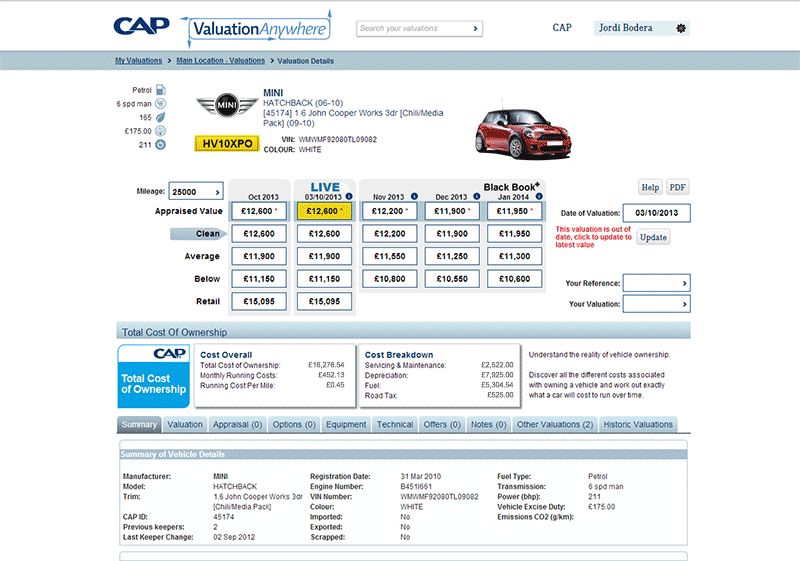Click Total Cost of Ownership figure £16,276.54
Screen dimensions: 800x561
pyautogui.click(x=326, y=365)
